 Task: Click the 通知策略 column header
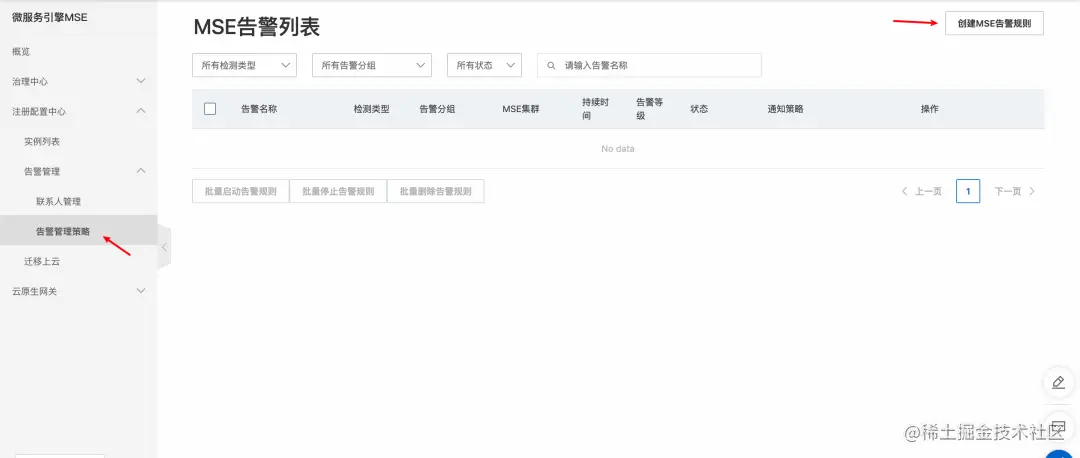(x=786, y=109)
